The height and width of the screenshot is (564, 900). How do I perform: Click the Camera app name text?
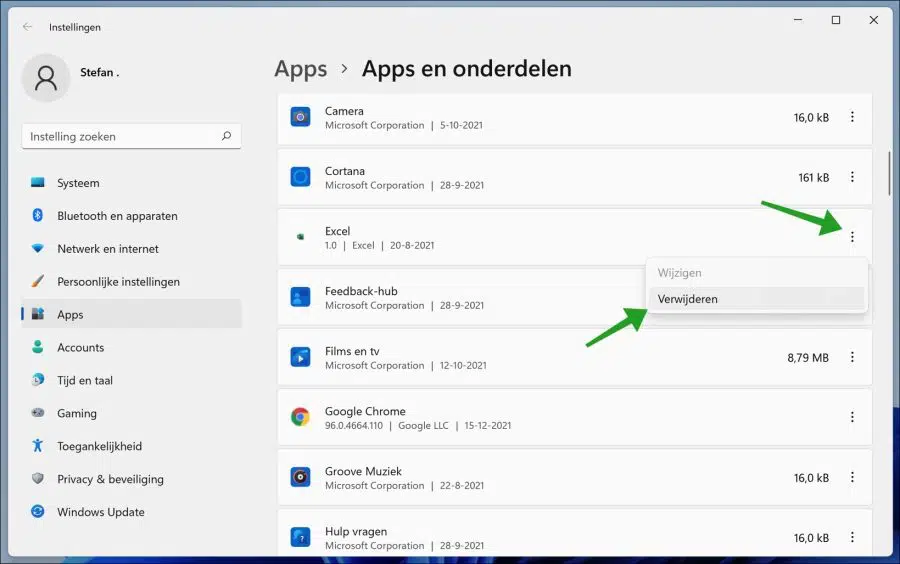tap(344, 111)
